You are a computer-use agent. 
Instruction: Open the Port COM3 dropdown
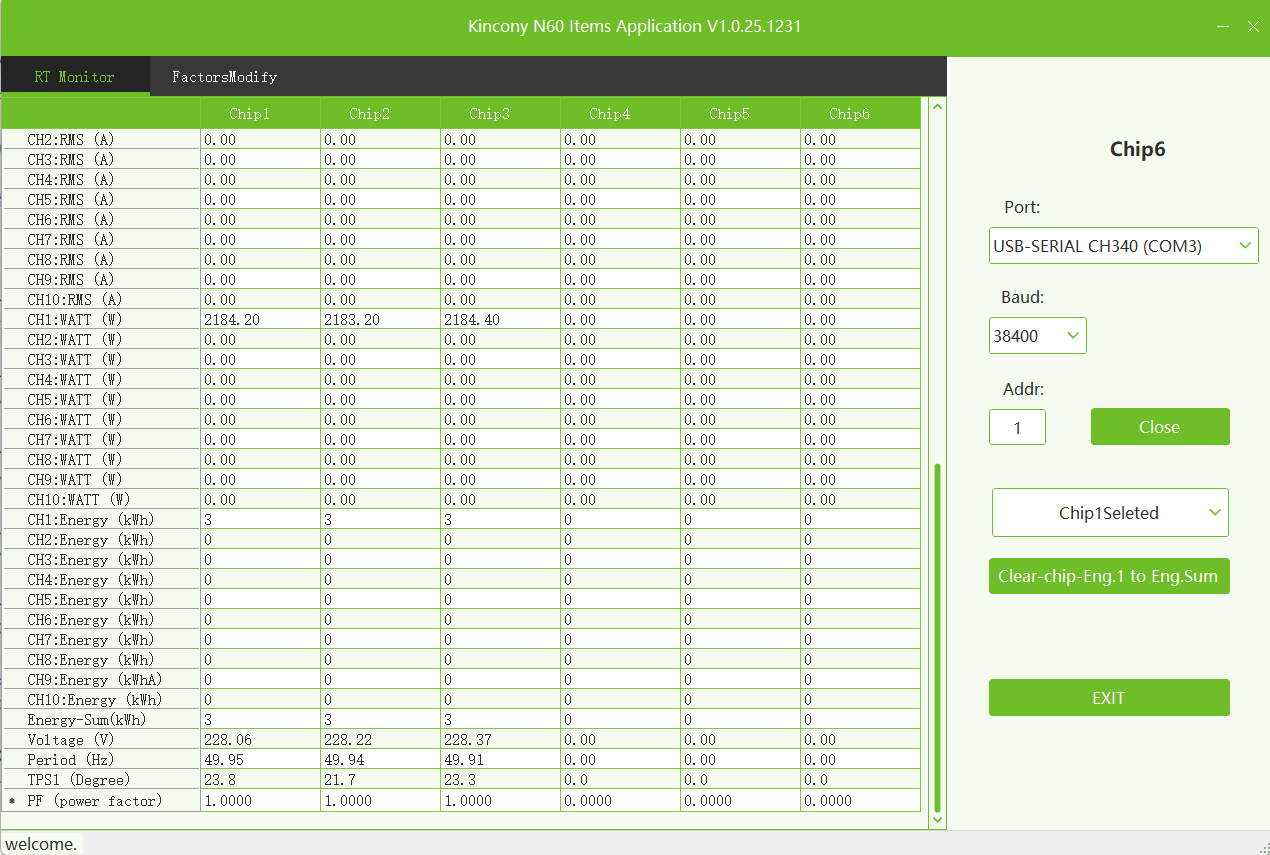pyautogui.click(x=1123, y=245)
